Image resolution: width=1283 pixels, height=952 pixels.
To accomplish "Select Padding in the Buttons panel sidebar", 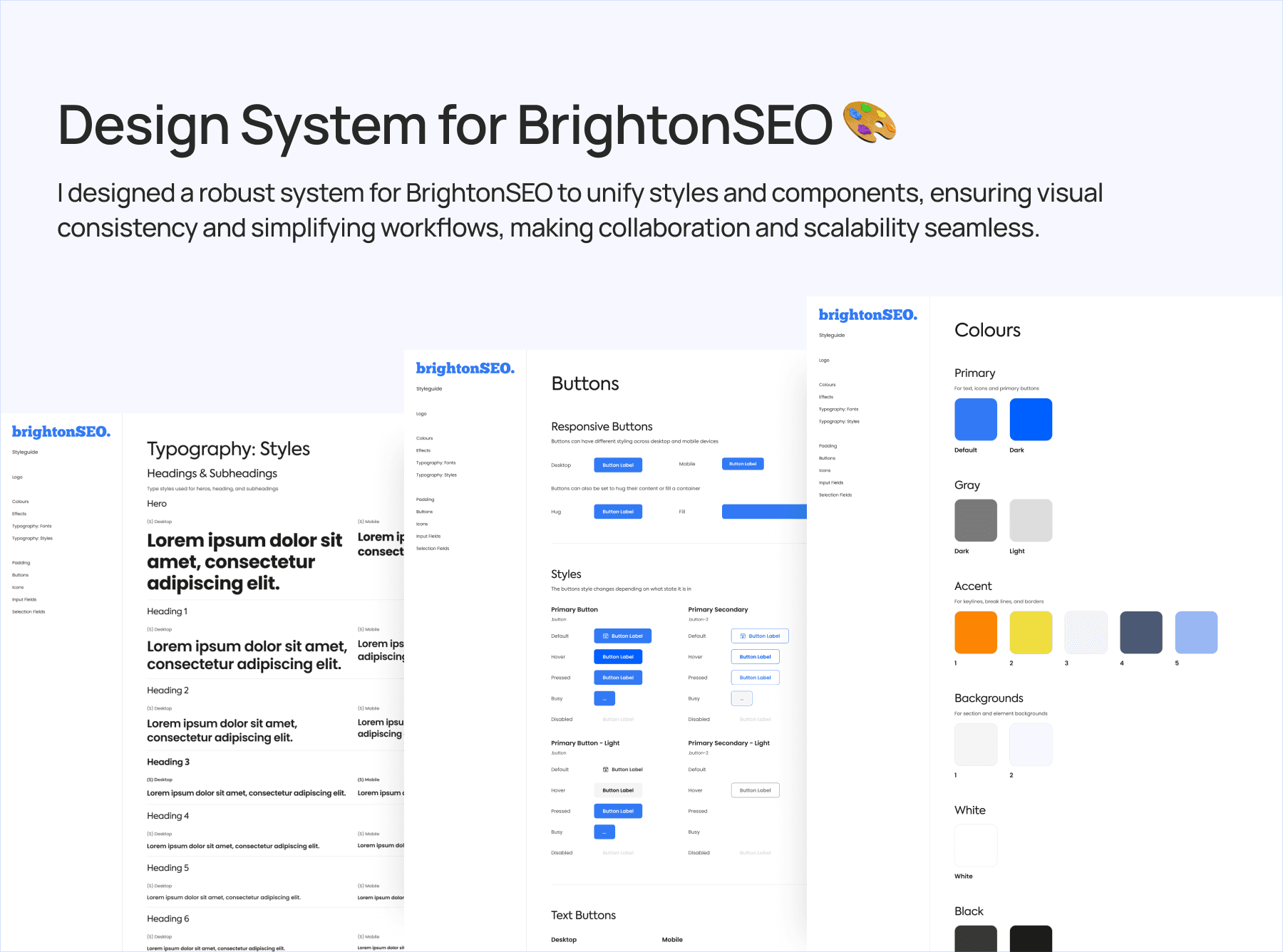I will click(x=426, y=500).
